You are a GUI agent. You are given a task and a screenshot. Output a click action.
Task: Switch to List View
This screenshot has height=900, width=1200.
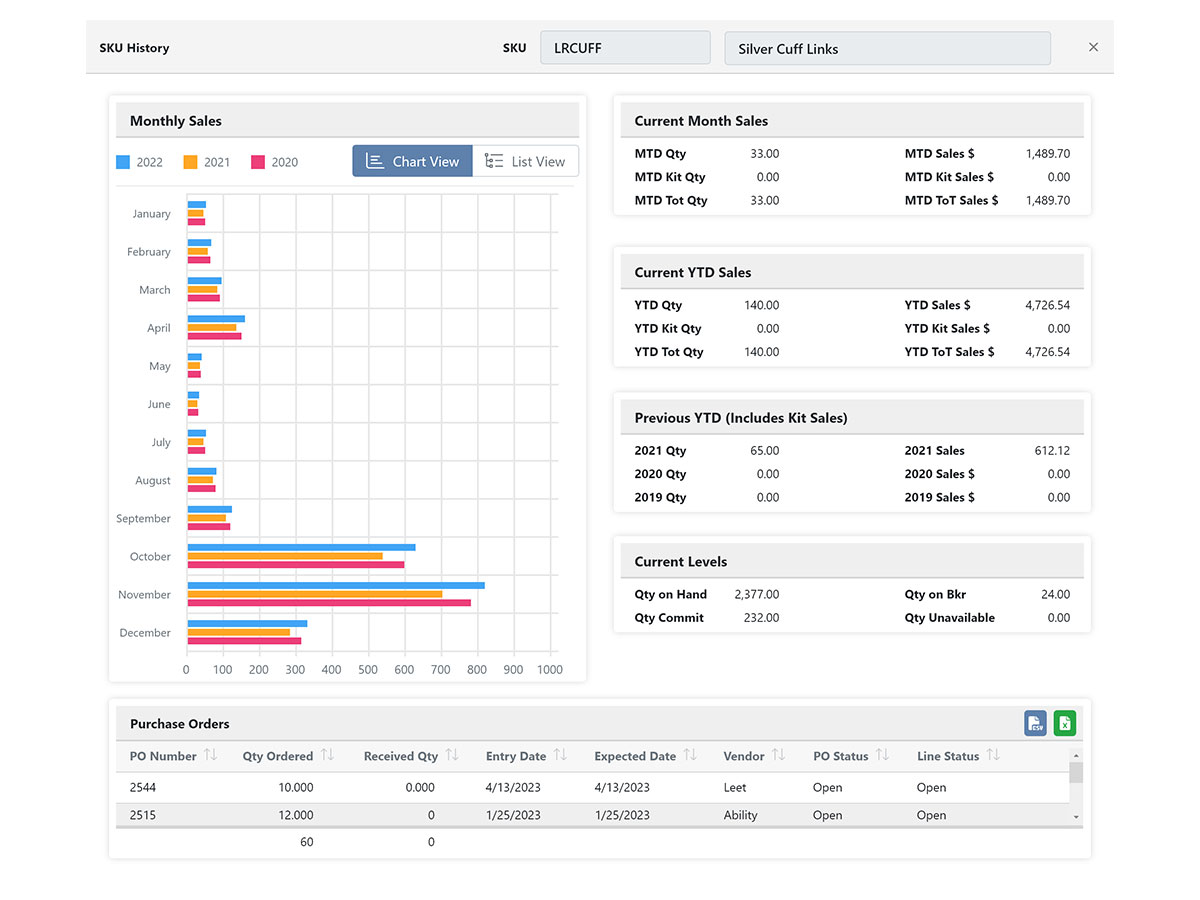pyautogui.click(x=525, y=160)
